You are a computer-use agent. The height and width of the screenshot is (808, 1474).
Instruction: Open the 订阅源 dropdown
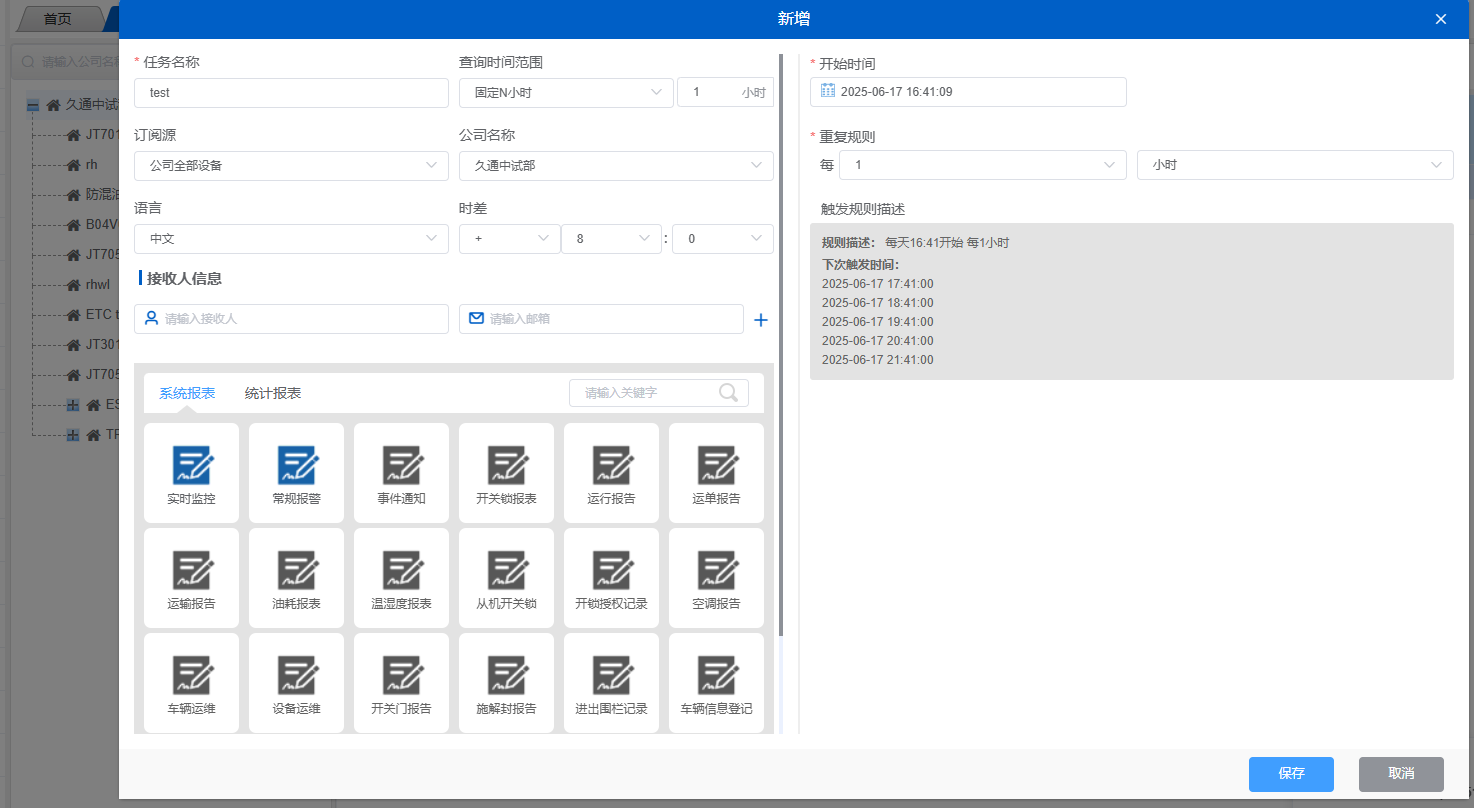pyautogui.click(x=291, y=165)
